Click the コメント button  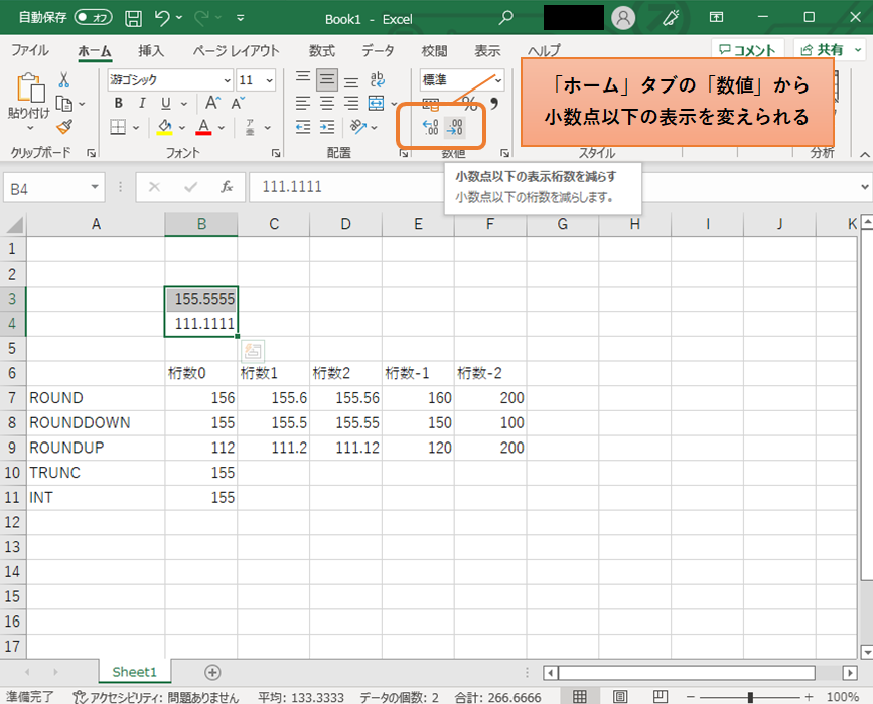747,50
